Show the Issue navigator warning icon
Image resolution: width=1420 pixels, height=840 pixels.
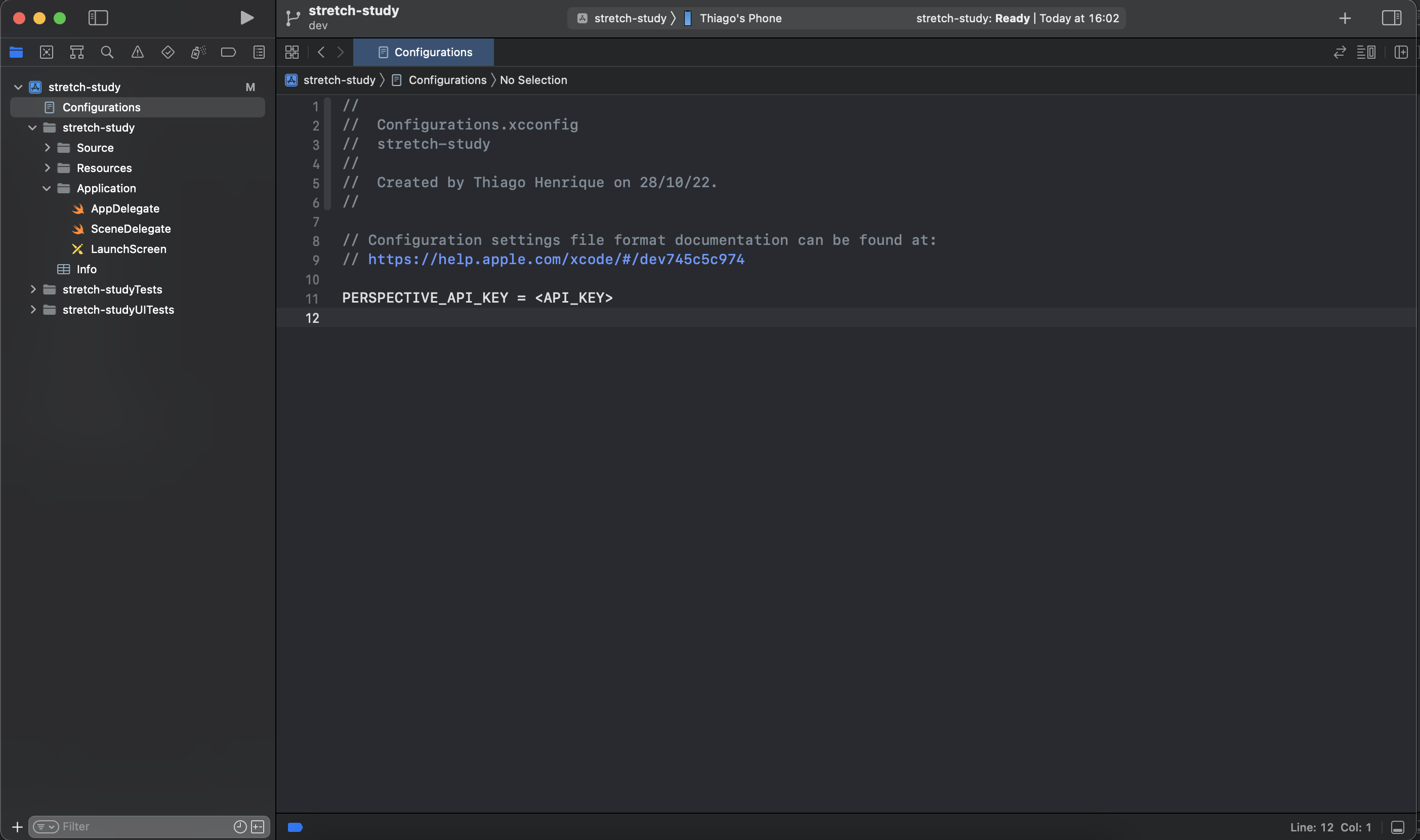click(138, 52)
